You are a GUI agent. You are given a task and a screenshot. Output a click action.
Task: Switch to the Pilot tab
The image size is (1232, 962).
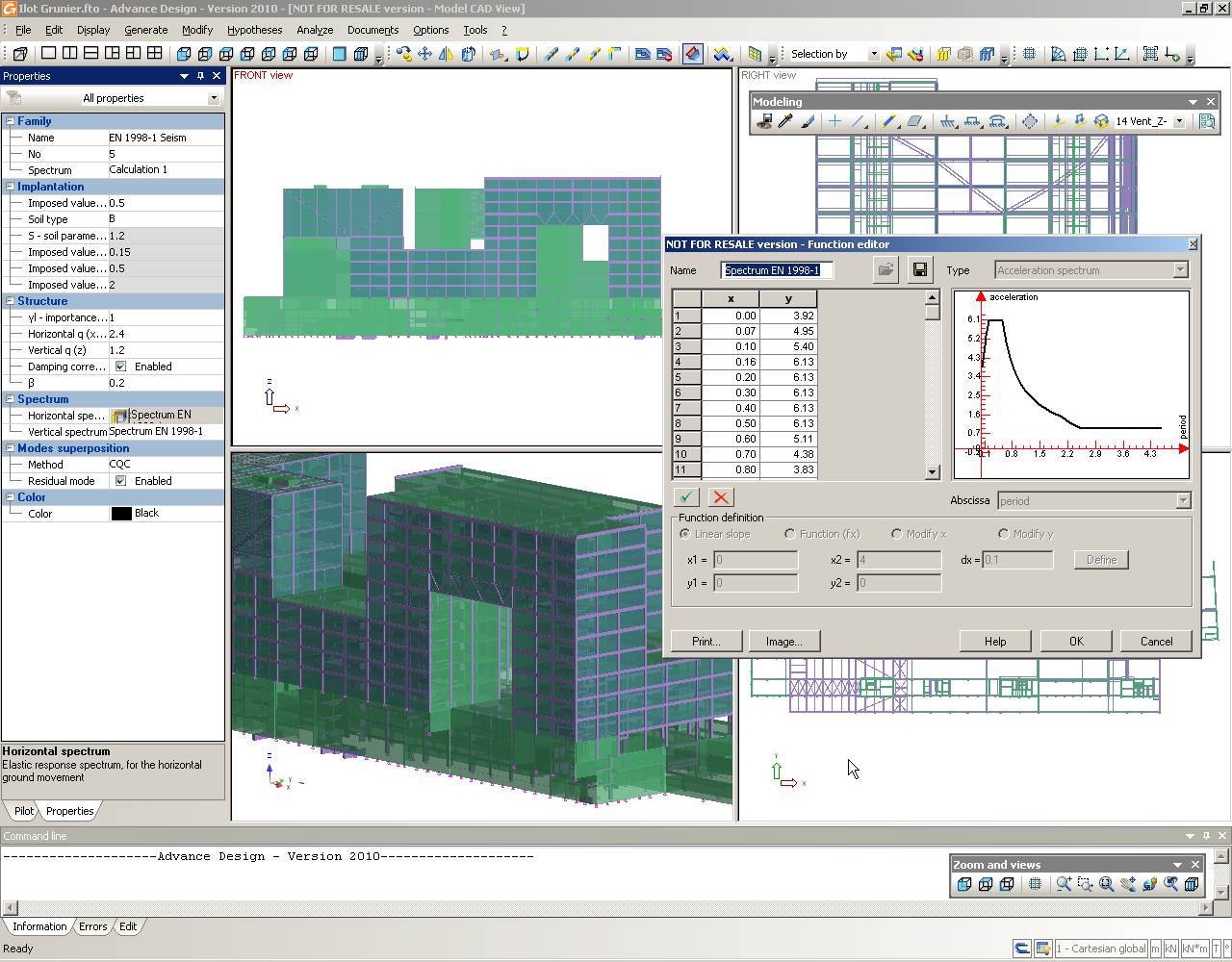[x=24, y=811]
